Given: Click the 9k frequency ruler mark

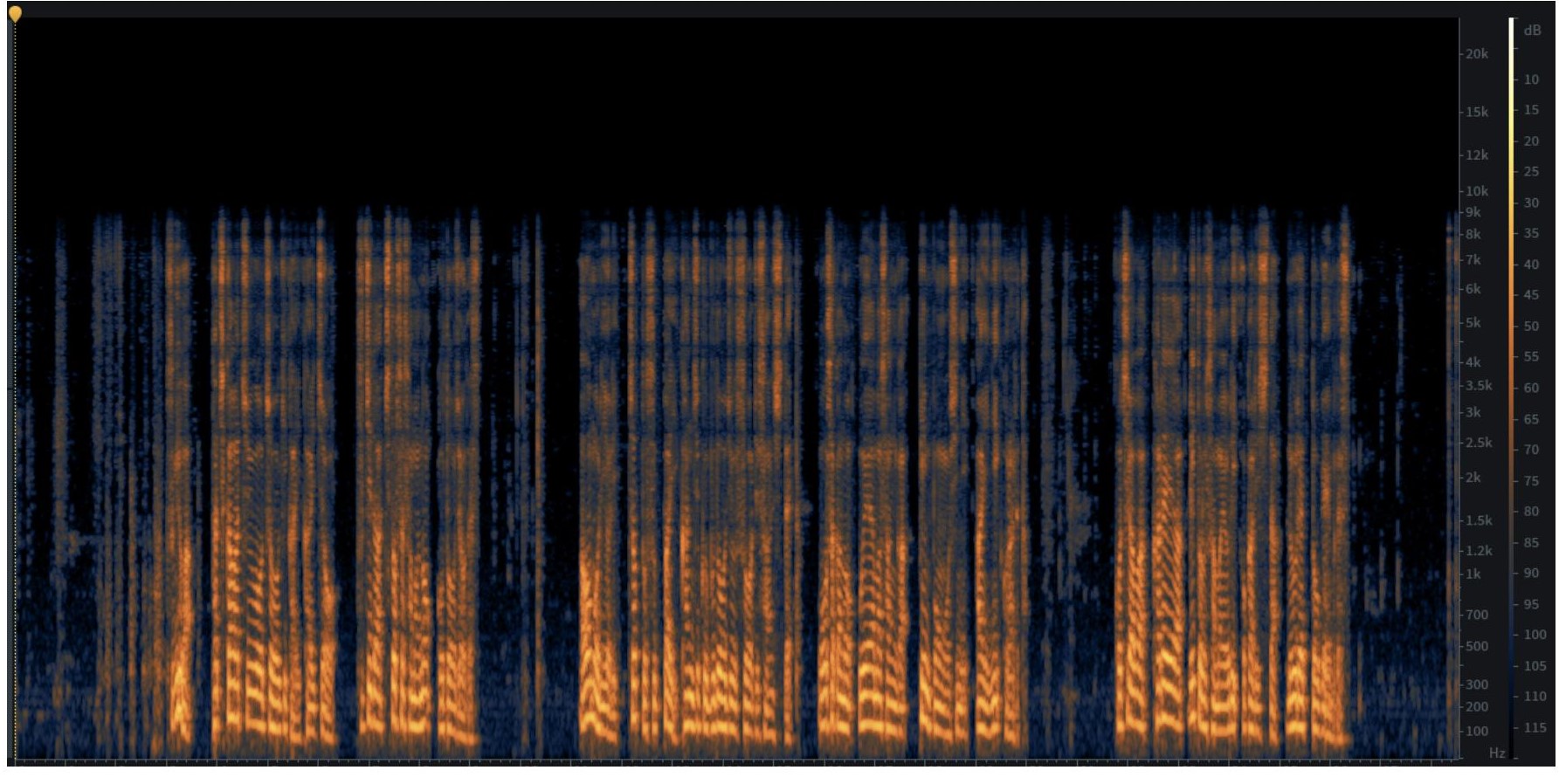Looking at the screenshot, I should click(x=1473, y=212).
